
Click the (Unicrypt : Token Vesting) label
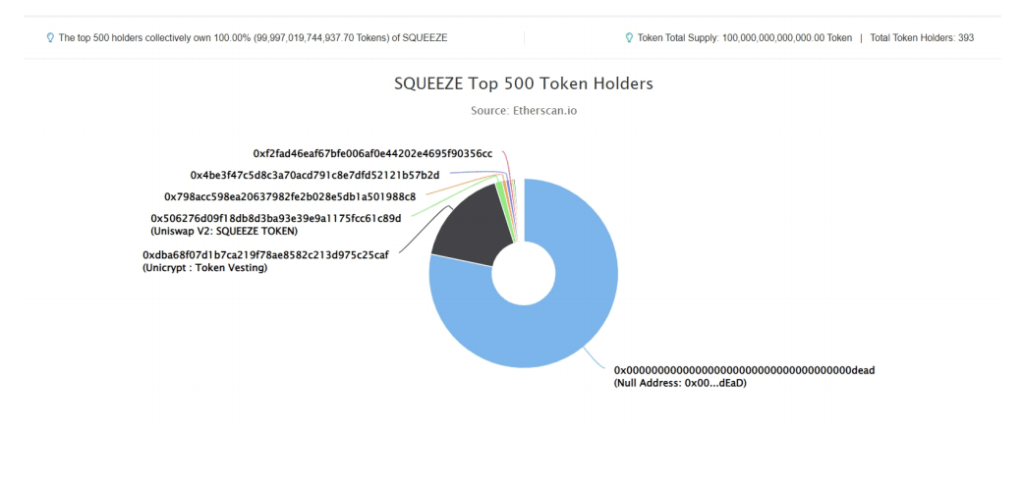pyautogui.click(x=204, y=268)
